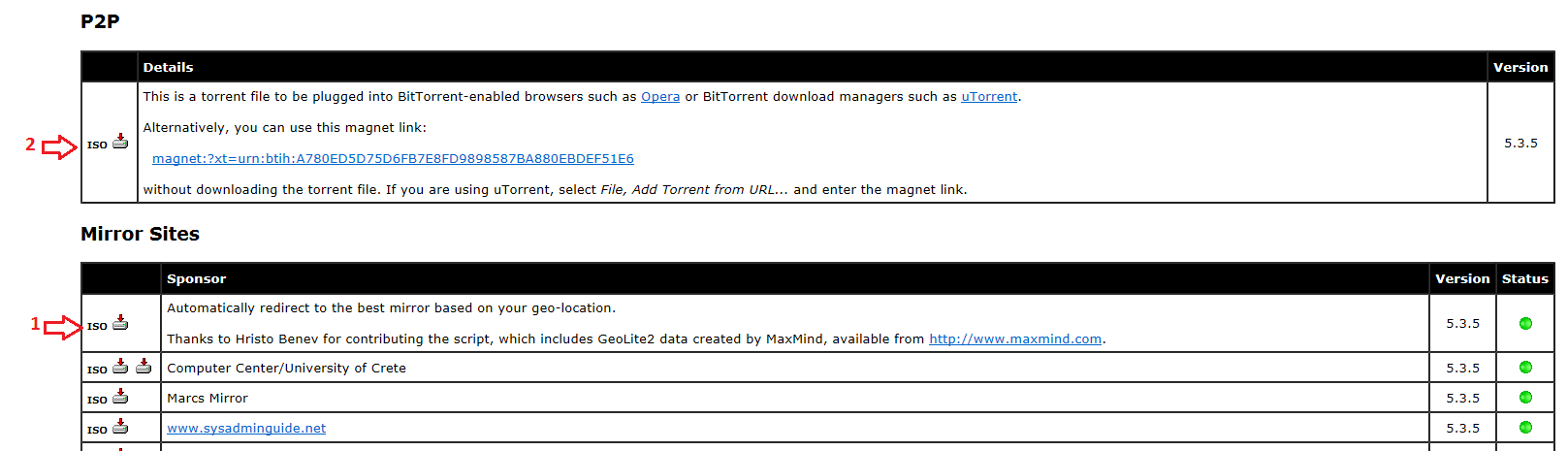Click the Version header in the P2P table
The height and width of the screenshot is (451, 1568).
click(x=1520, y=68)
